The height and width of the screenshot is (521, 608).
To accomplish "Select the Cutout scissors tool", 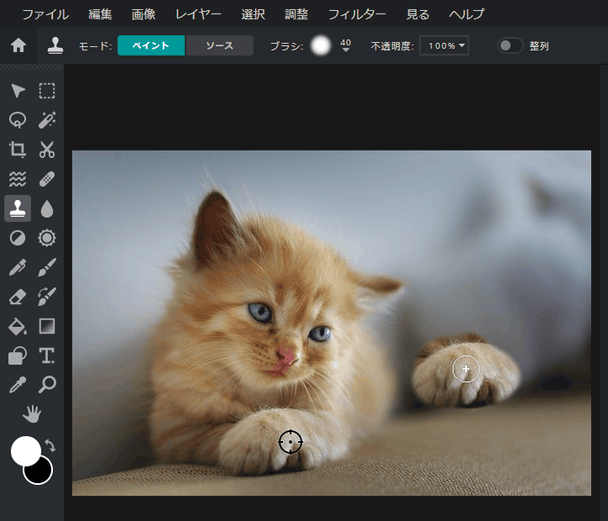I will [x=47, y=150].
